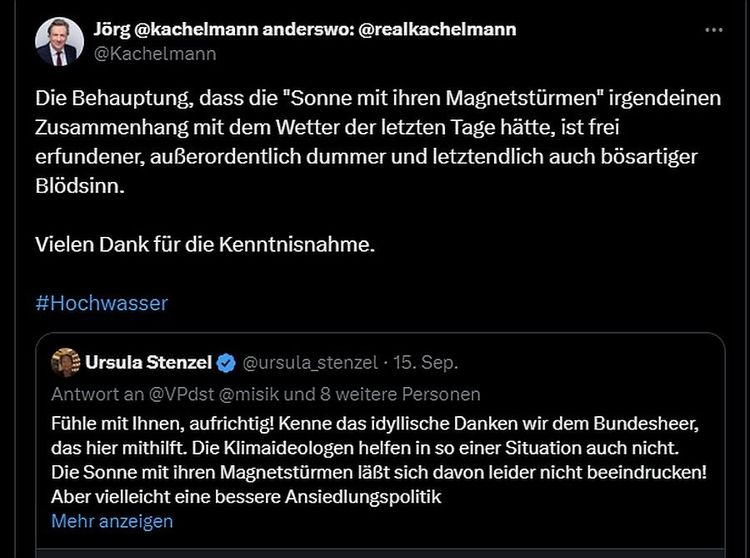Viewport: 750px width, 558px height.
Task: Open Jörg Kachelmann's profile picture
Action: click(x=60, y=41)
